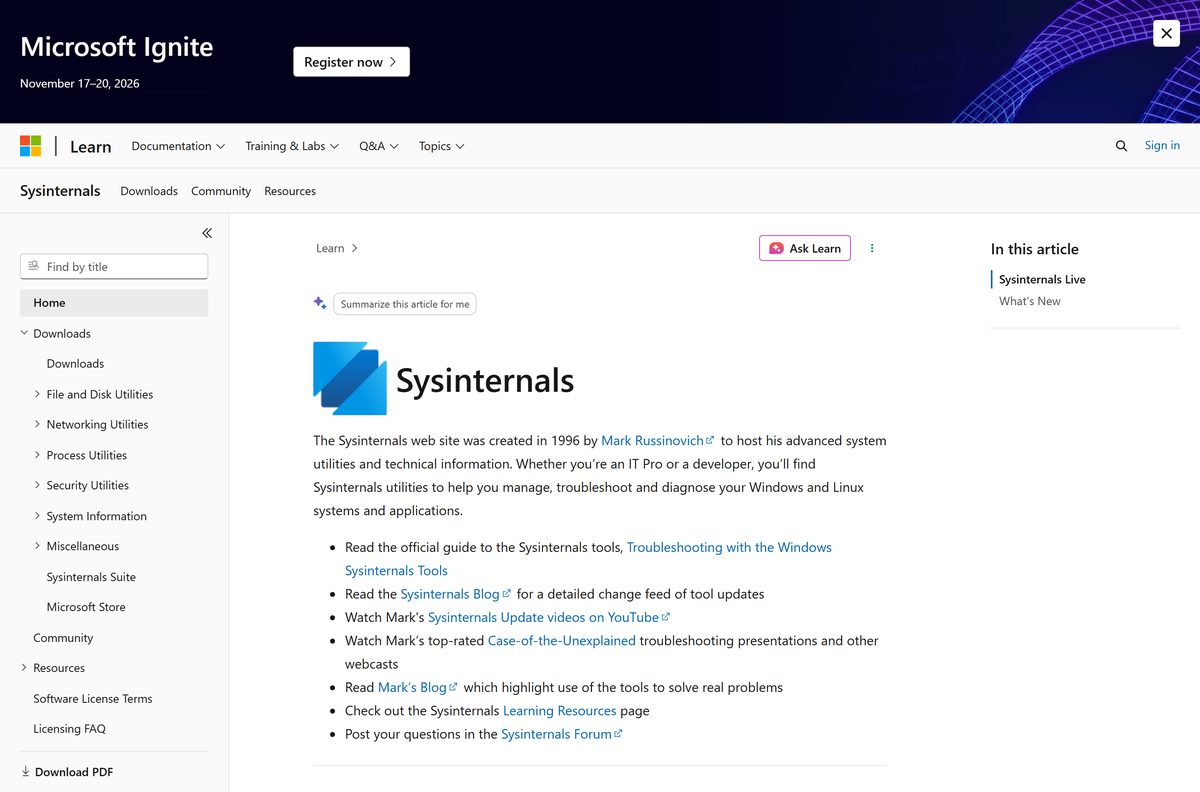This screenshot has width=1200, height=792.
Task: Open Downloads in the Sysinternals nav bar
Action: 149,191
